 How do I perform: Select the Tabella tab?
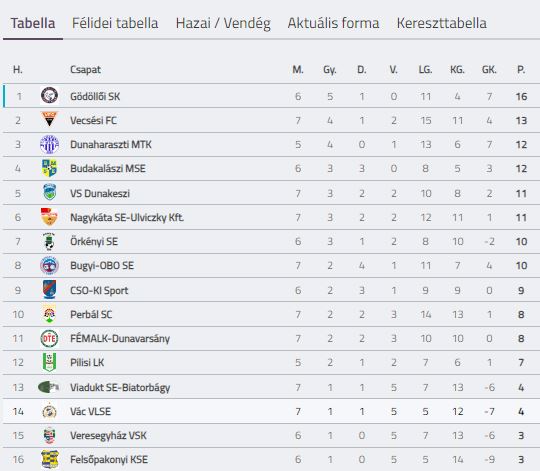(x=33, y=23)
